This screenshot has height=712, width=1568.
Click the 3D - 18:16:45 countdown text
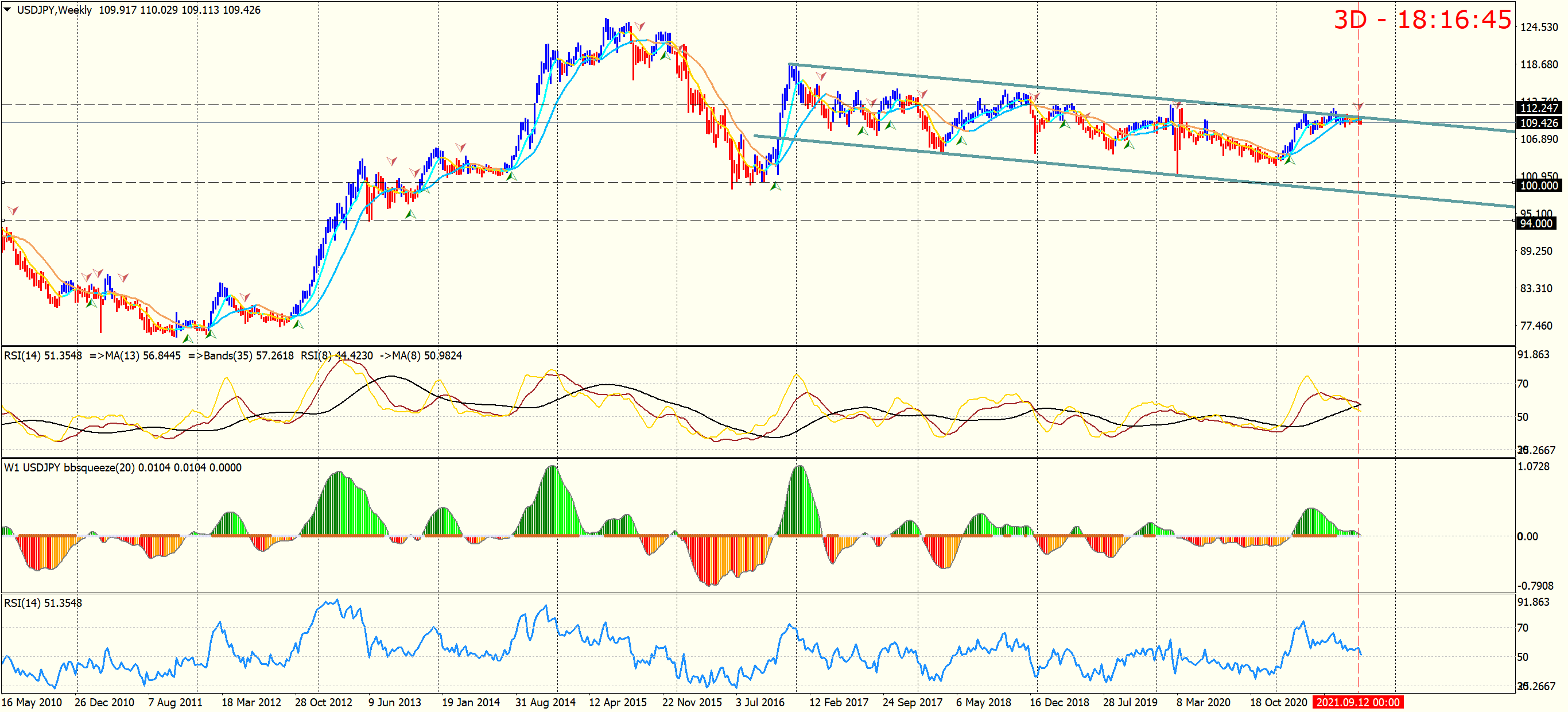tap(1422, 20)
